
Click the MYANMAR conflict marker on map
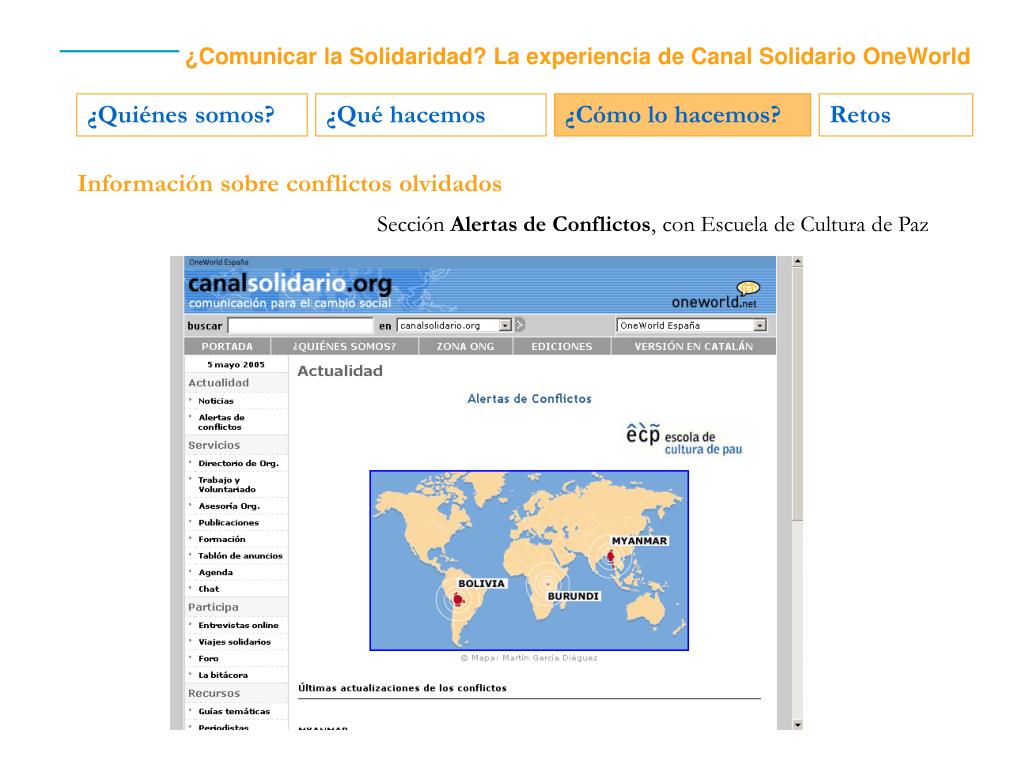coord(611,557)
